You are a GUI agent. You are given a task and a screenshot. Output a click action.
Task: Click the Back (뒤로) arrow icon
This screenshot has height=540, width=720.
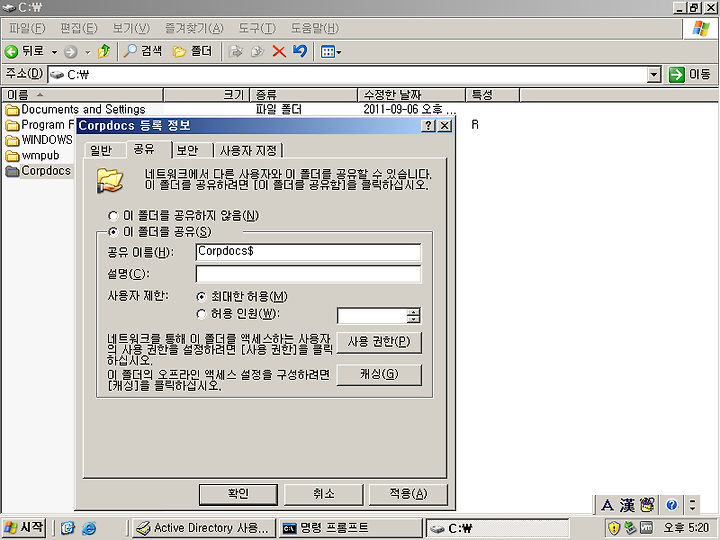click(x=11, y=51)
